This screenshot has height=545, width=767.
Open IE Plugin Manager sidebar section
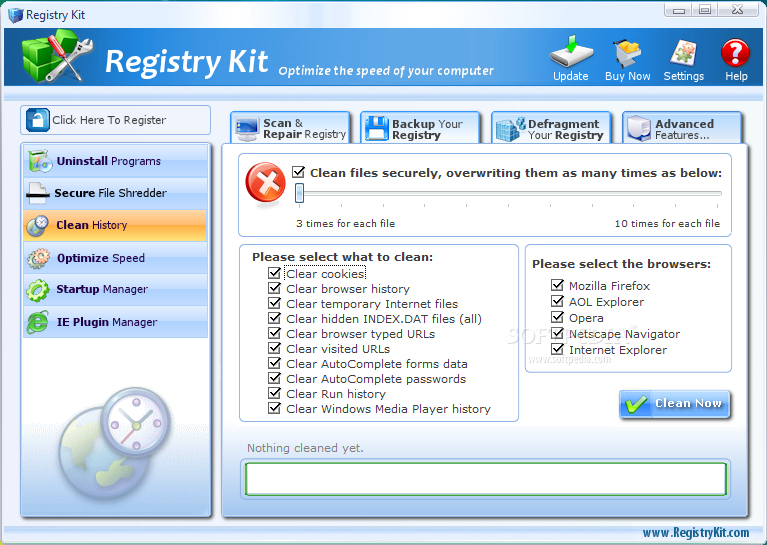point(115,322)
